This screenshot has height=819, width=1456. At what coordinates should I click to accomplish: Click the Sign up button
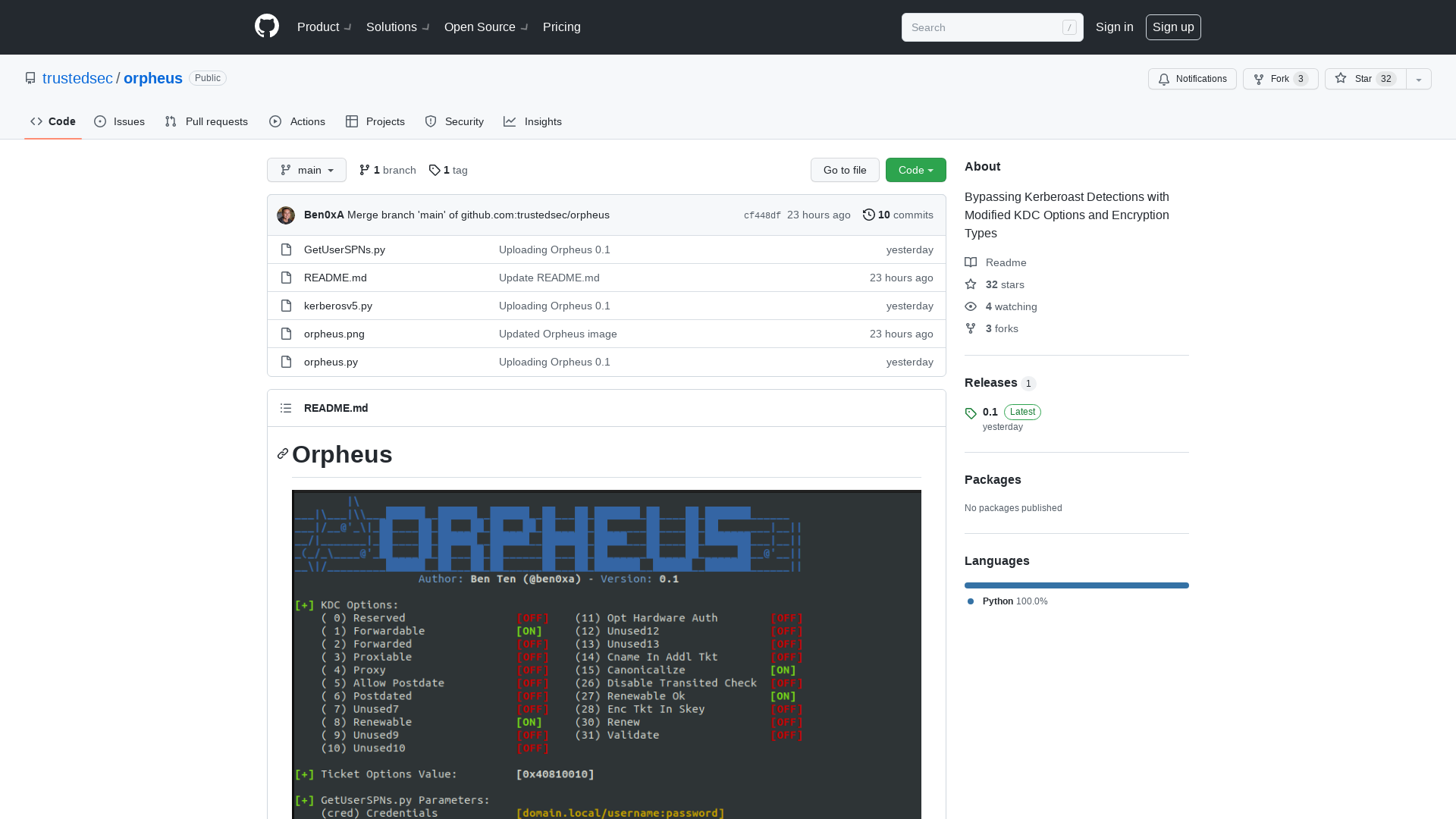coord(1173,27)
